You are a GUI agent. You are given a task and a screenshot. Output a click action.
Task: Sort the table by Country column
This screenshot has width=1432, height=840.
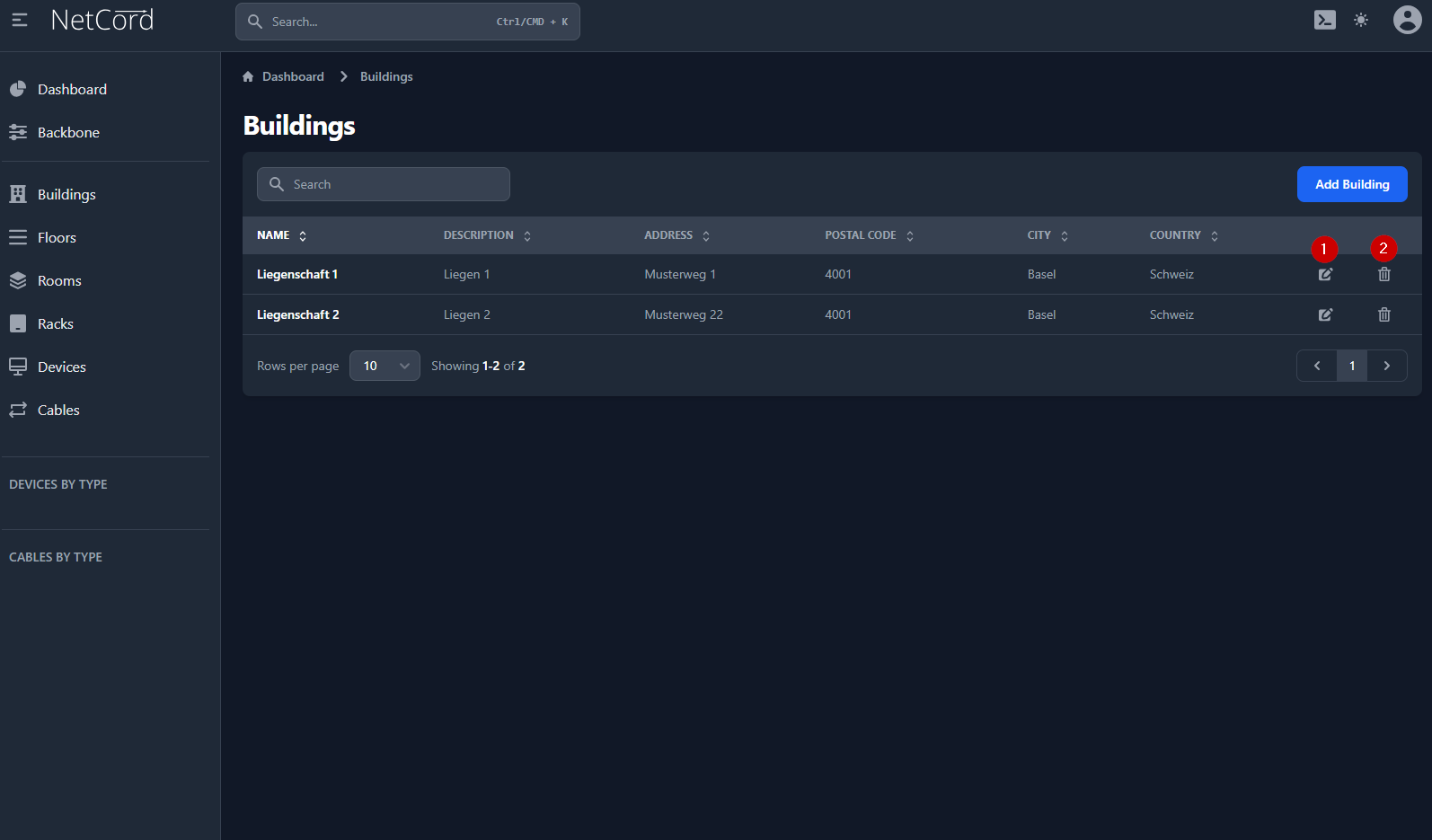pos(1215,236)
